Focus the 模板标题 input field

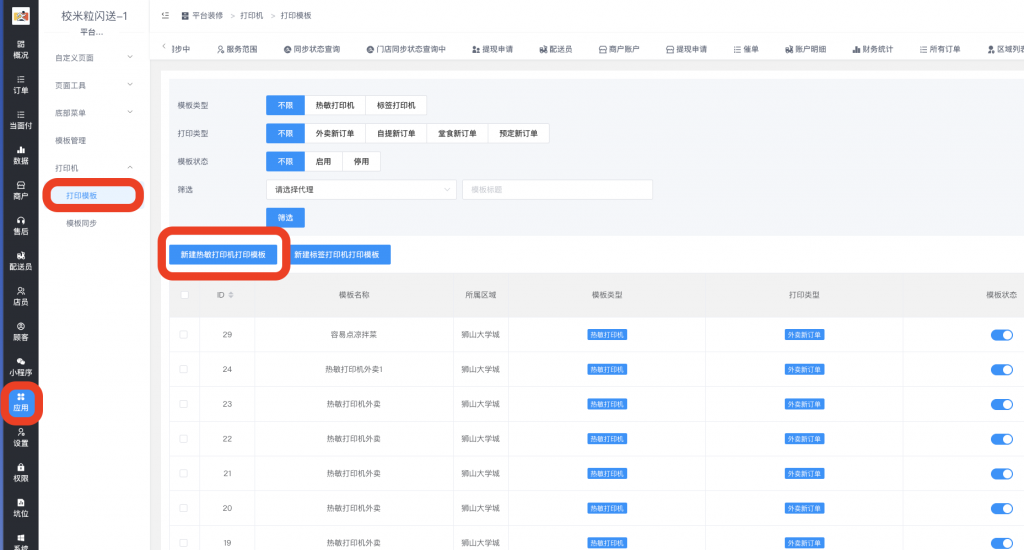tap(557, 189)
